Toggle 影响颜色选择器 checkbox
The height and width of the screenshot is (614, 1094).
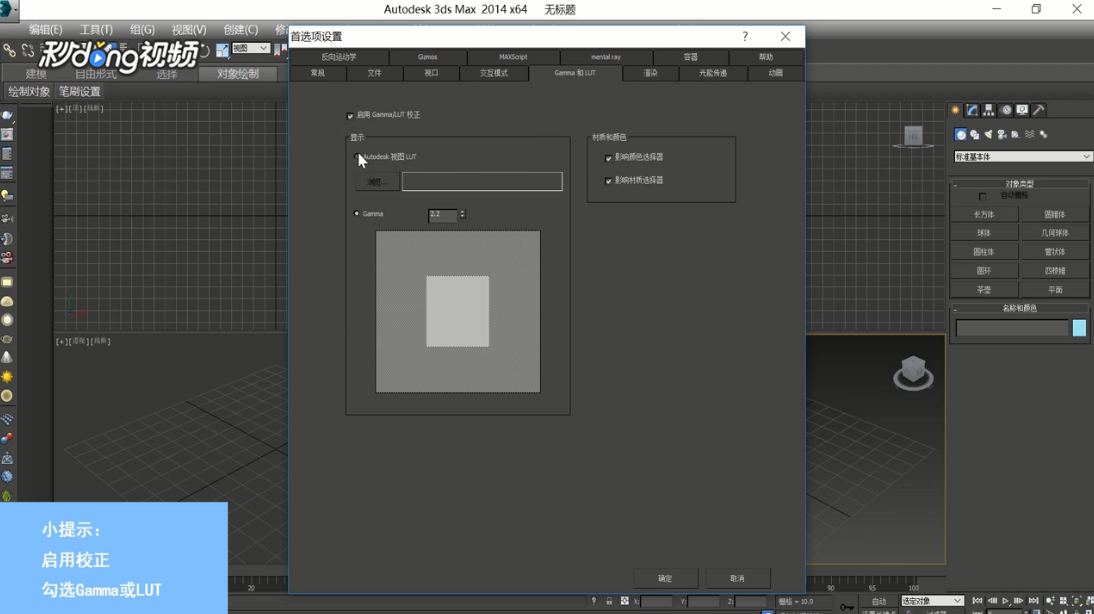click(x=608, y=158)
